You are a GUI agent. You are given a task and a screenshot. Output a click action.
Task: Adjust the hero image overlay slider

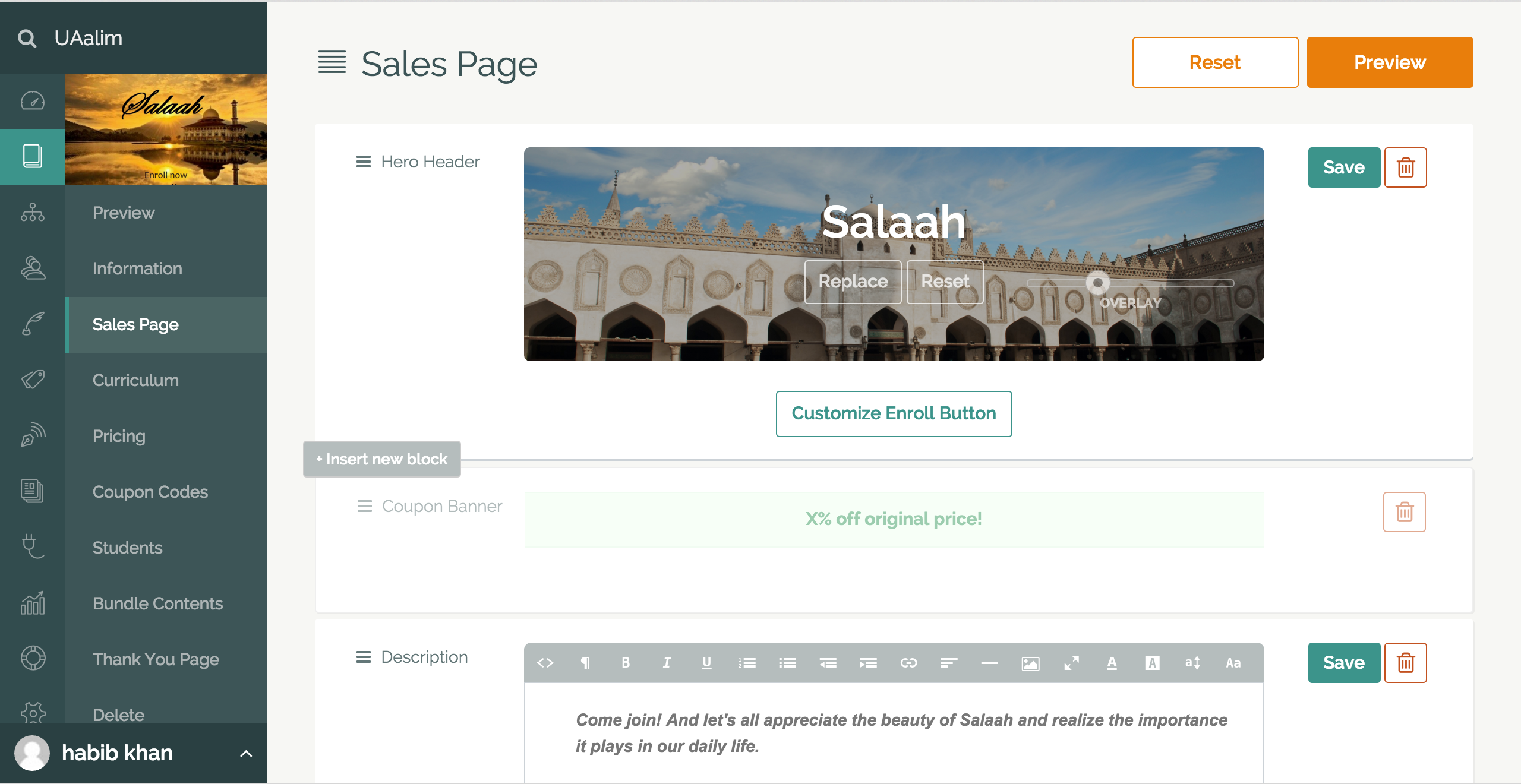pyautogui.click(x=1097, y=283)
